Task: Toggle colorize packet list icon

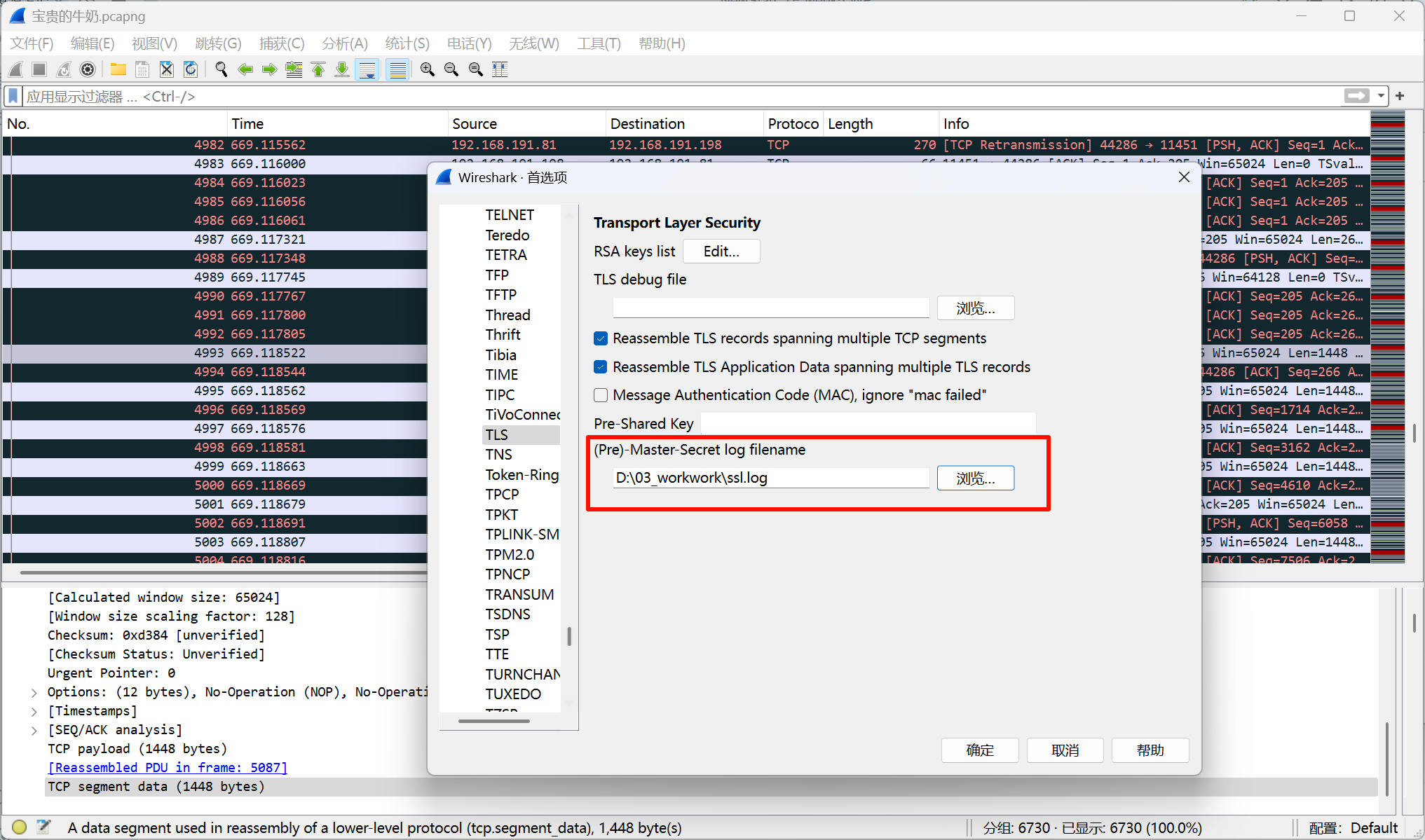Action: (397, 69)
